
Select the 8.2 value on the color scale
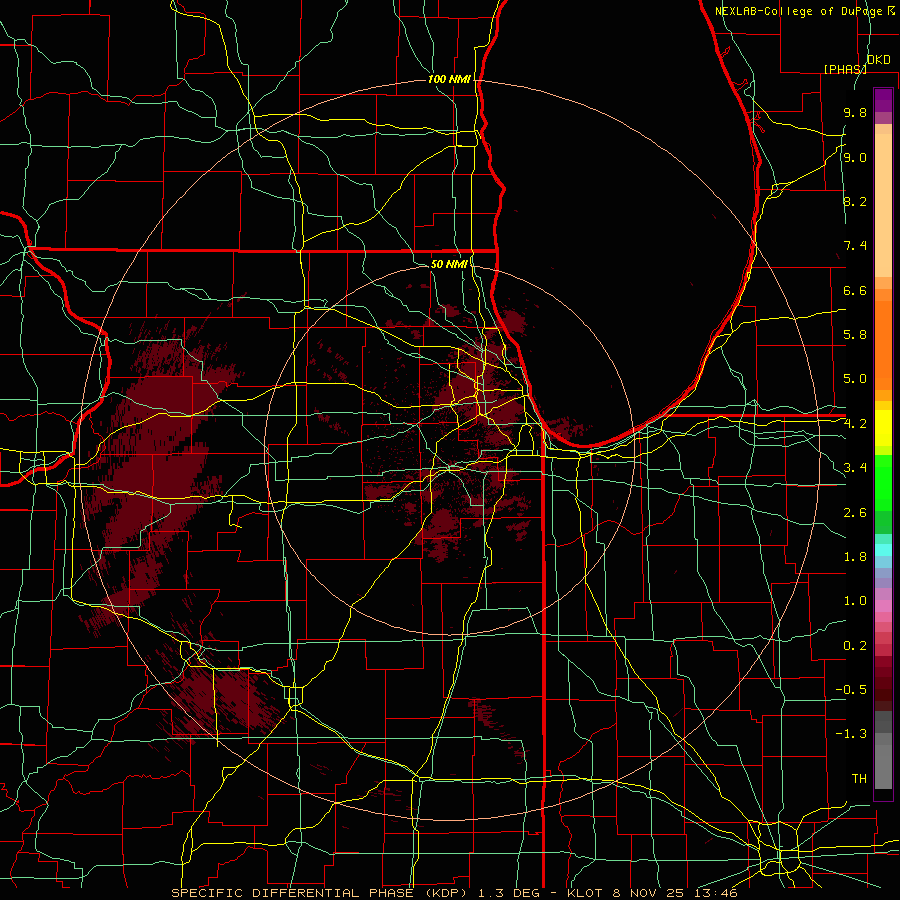[855, 201]
